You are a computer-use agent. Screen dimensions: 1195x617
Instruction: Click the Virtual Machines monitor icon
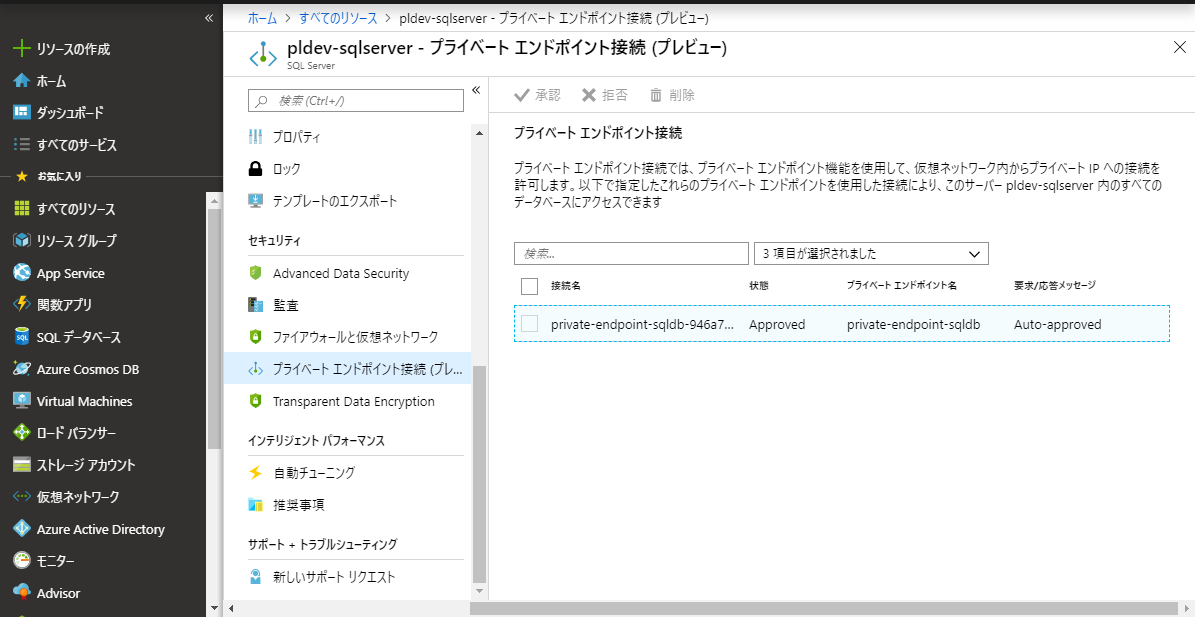click(21, 401)
